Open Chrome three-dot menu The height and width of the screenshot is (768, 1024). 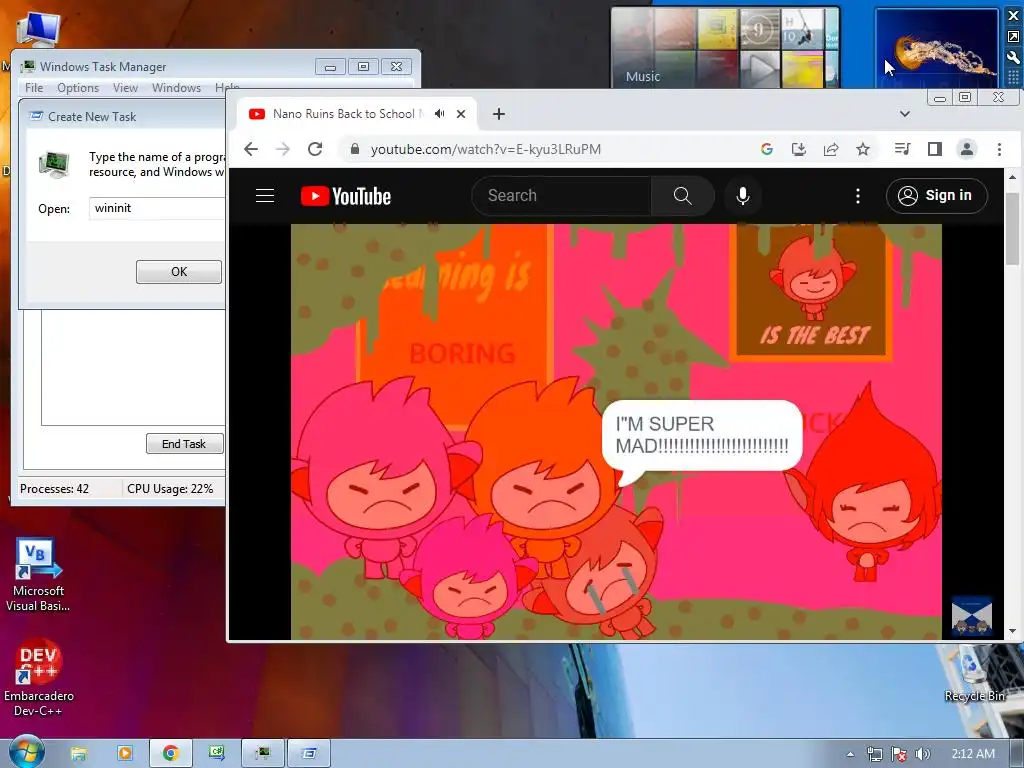coord(999,150)
